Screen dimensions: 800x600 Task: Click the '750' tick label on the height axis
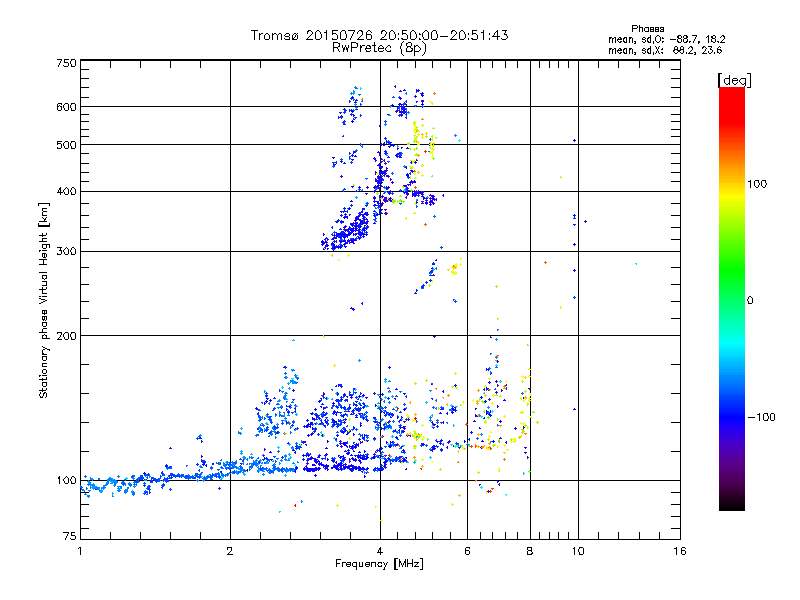[66, 63]
